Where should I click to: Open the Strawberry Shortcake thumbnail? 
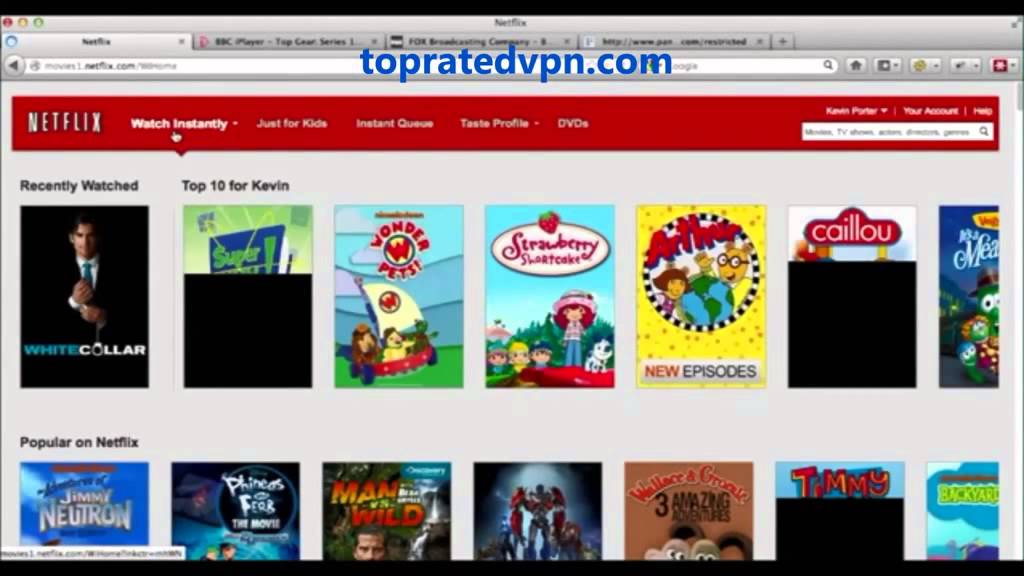click(550, 296)
